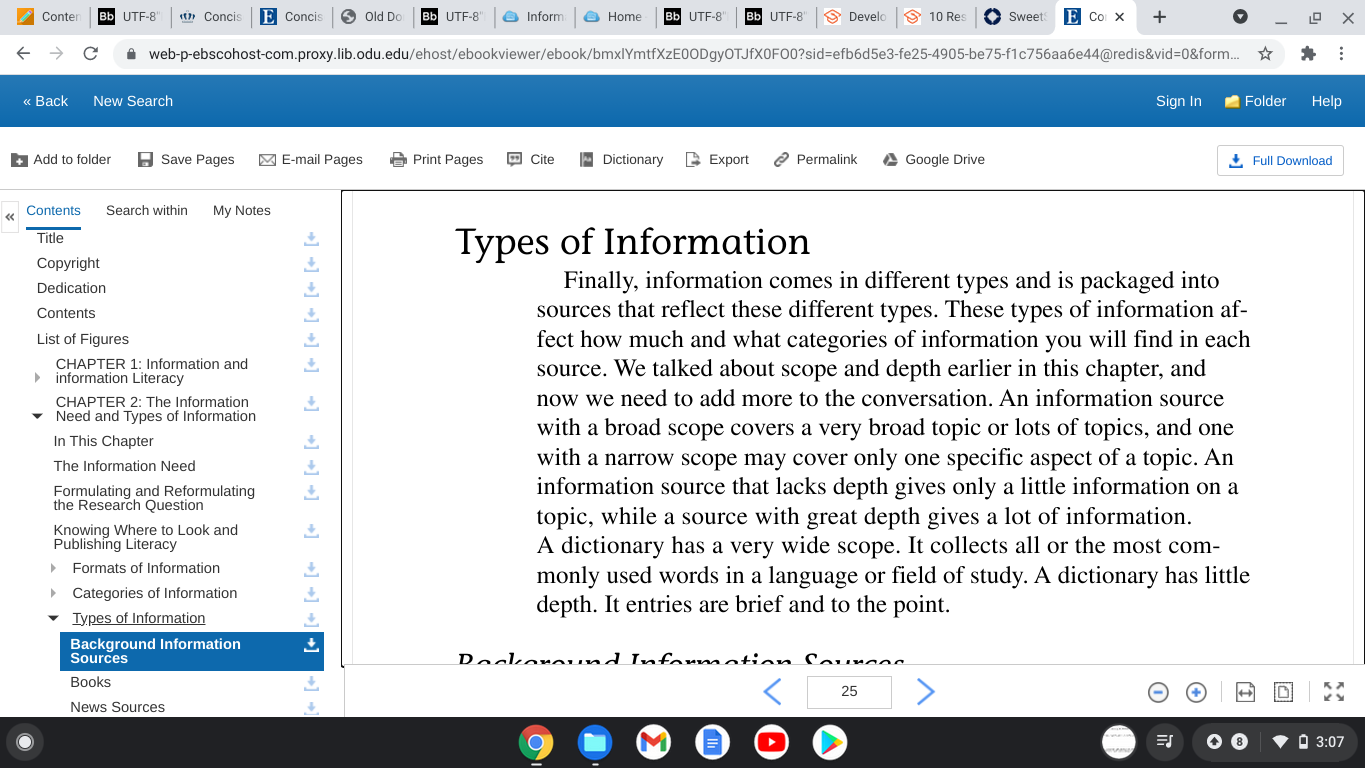This screenshot has height=768, width=1365.
Task: Open the 'Sweet' browser tab
Action: pyautogui.click(x=1015, y=17)
